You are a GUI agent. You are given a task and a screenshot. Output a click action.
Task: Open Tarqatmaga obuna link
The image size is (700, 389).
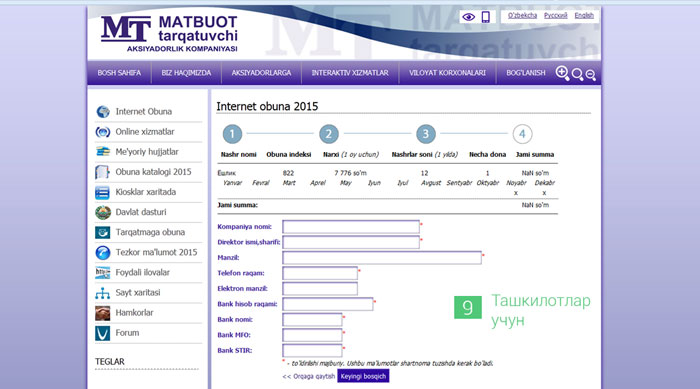[150, 232]
